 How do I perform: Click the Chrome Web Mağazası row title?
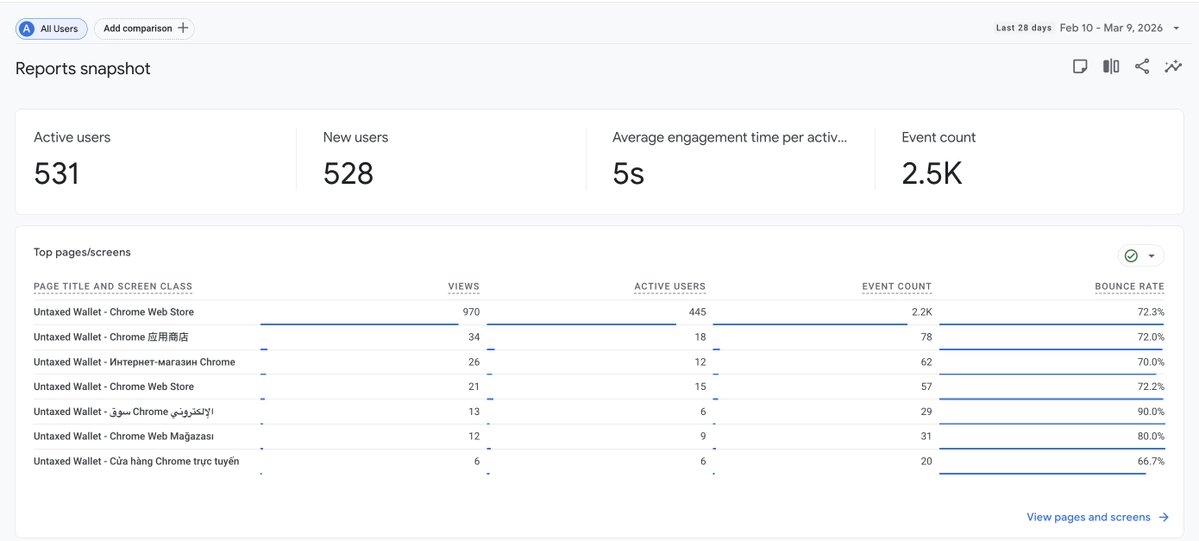[x=124, y=436]
